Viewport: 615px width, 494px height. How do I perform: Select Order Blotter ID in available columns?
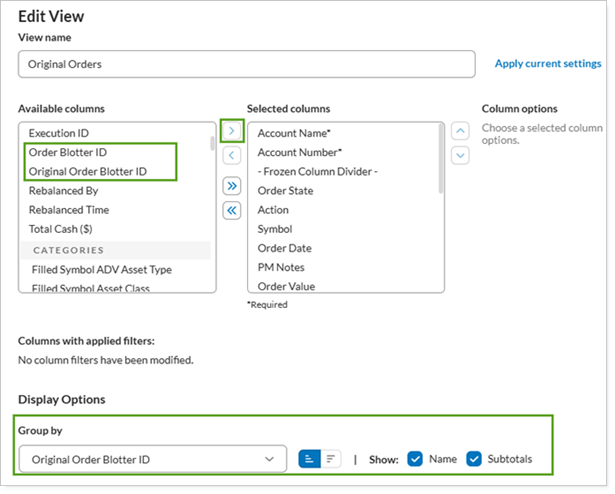click(69, 152)
